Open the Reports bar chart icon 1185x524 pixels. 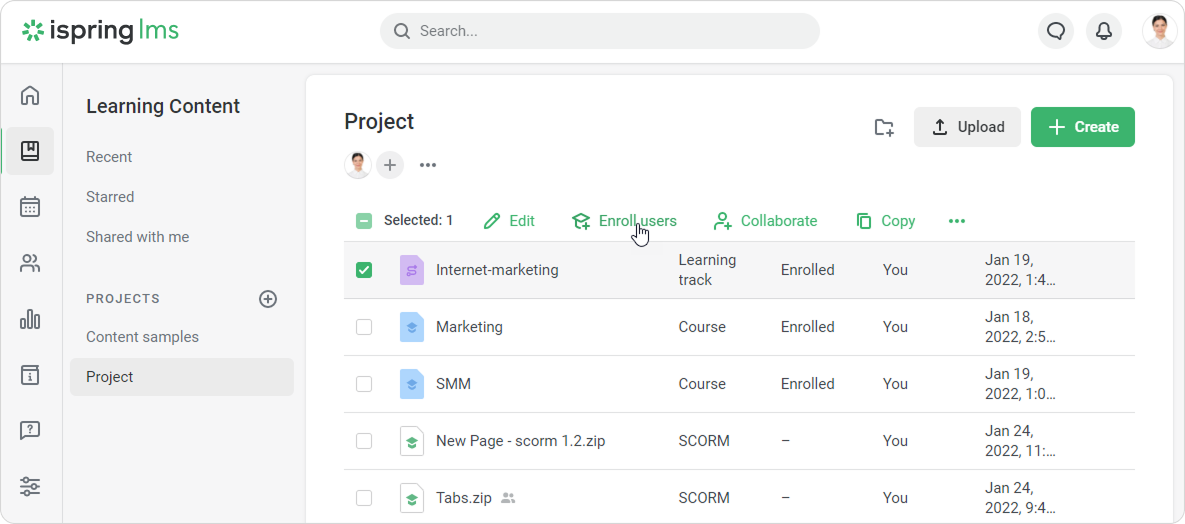click(30, 320)
